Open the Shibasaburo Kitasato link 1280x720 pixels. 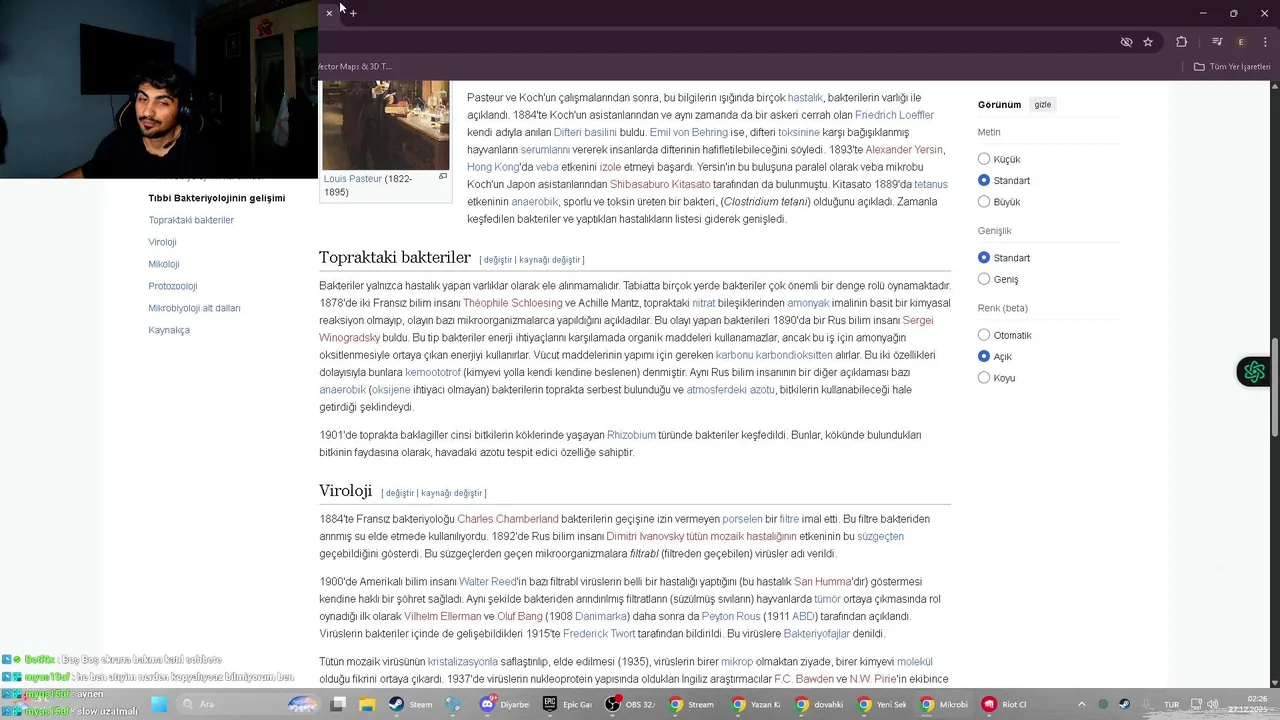pos(660,184)
